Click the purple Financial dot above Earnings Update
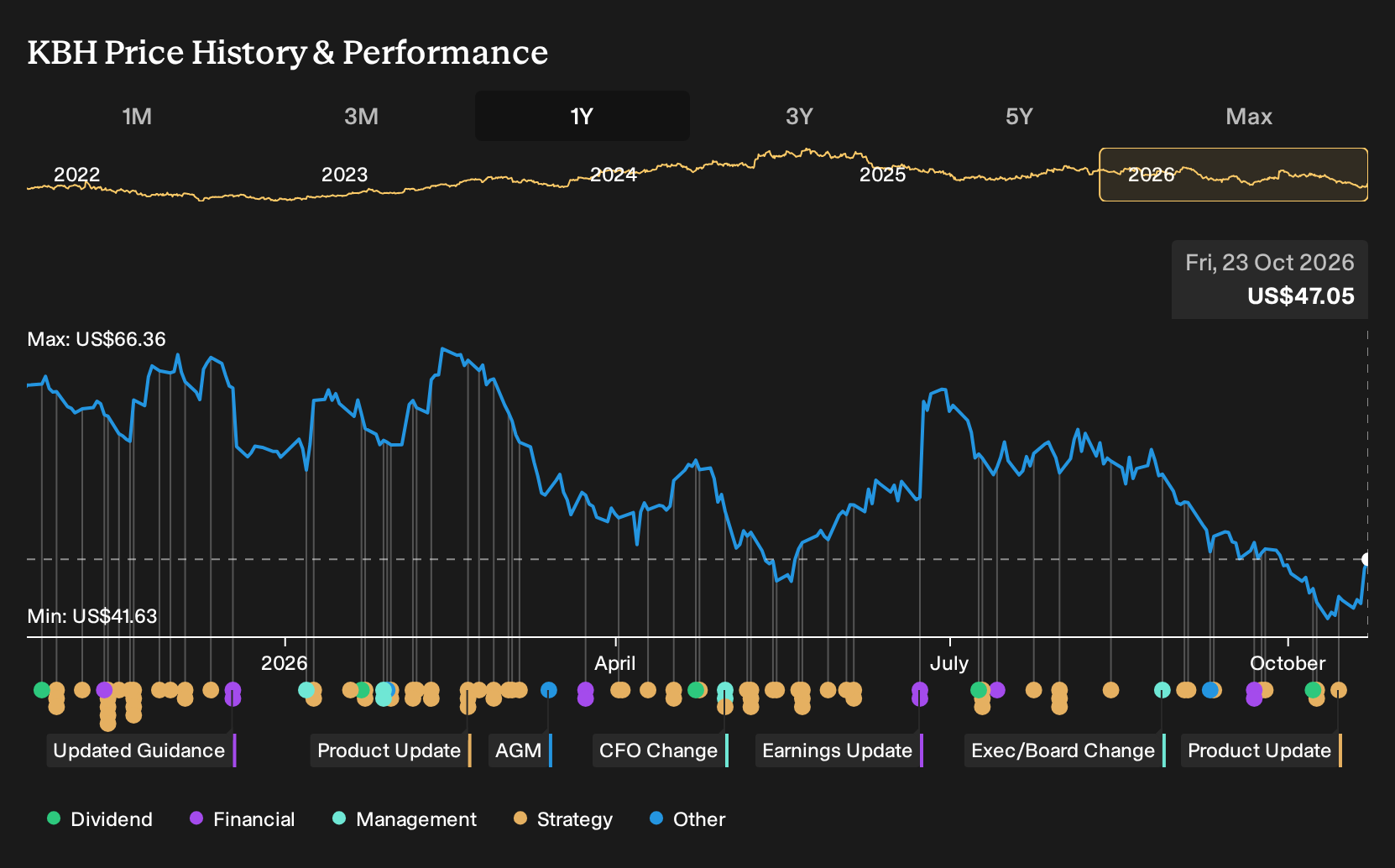 coord(920,690)
